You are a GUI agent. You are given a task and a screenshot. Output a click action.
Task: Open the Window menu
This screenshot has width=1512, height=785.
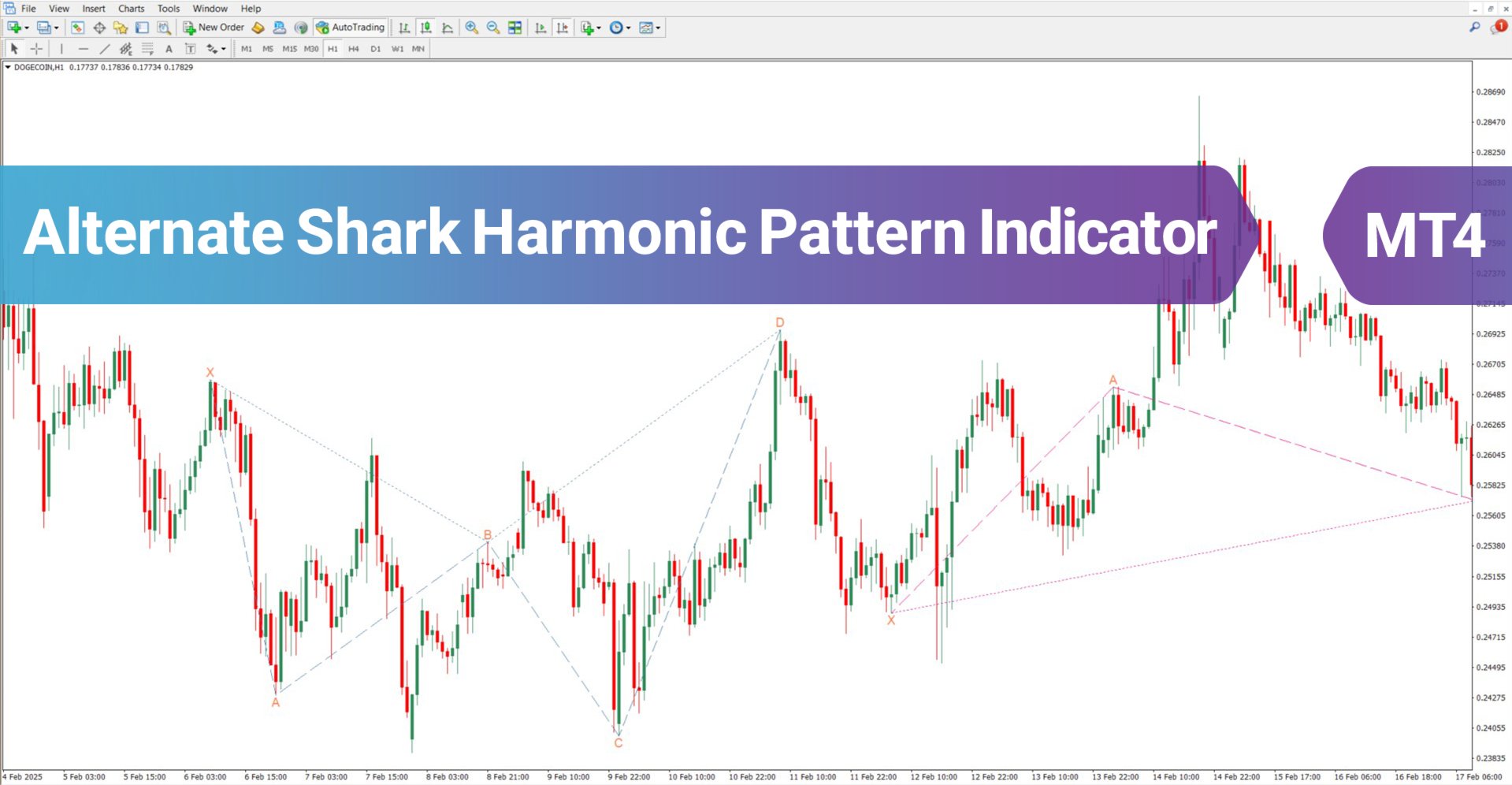pyautogui.click(x=210, y=9)
